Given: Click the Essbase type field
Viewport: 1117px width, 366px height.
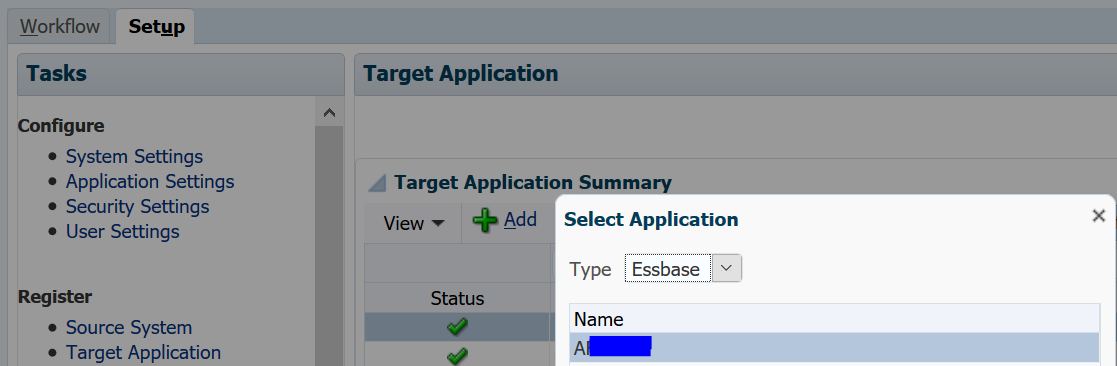Looking at the screenshot, I should (x=667, y=268).
